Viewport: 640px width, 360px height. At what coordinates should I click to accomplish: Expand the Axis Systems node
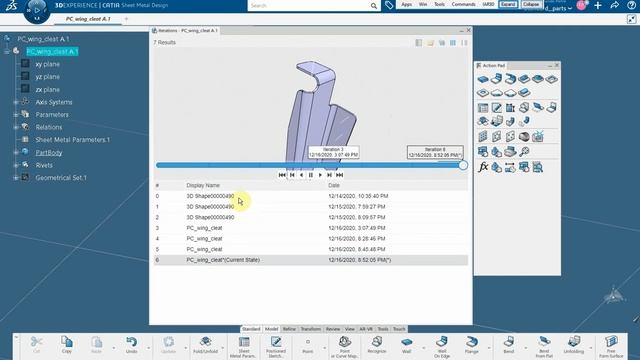(16, 102)
